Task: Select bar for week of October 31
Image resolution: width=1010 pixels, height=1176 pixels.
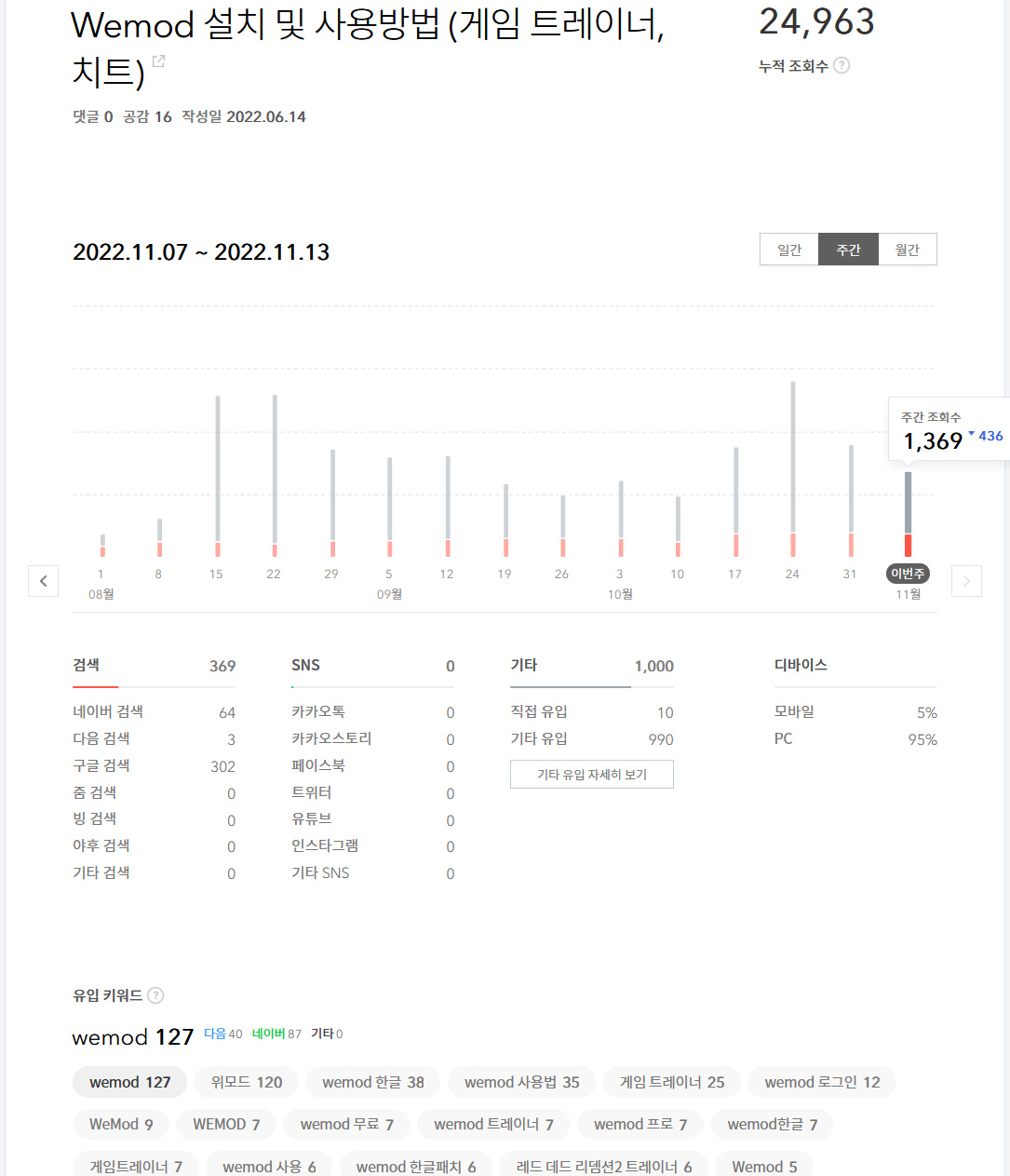Action: [851, 501]
